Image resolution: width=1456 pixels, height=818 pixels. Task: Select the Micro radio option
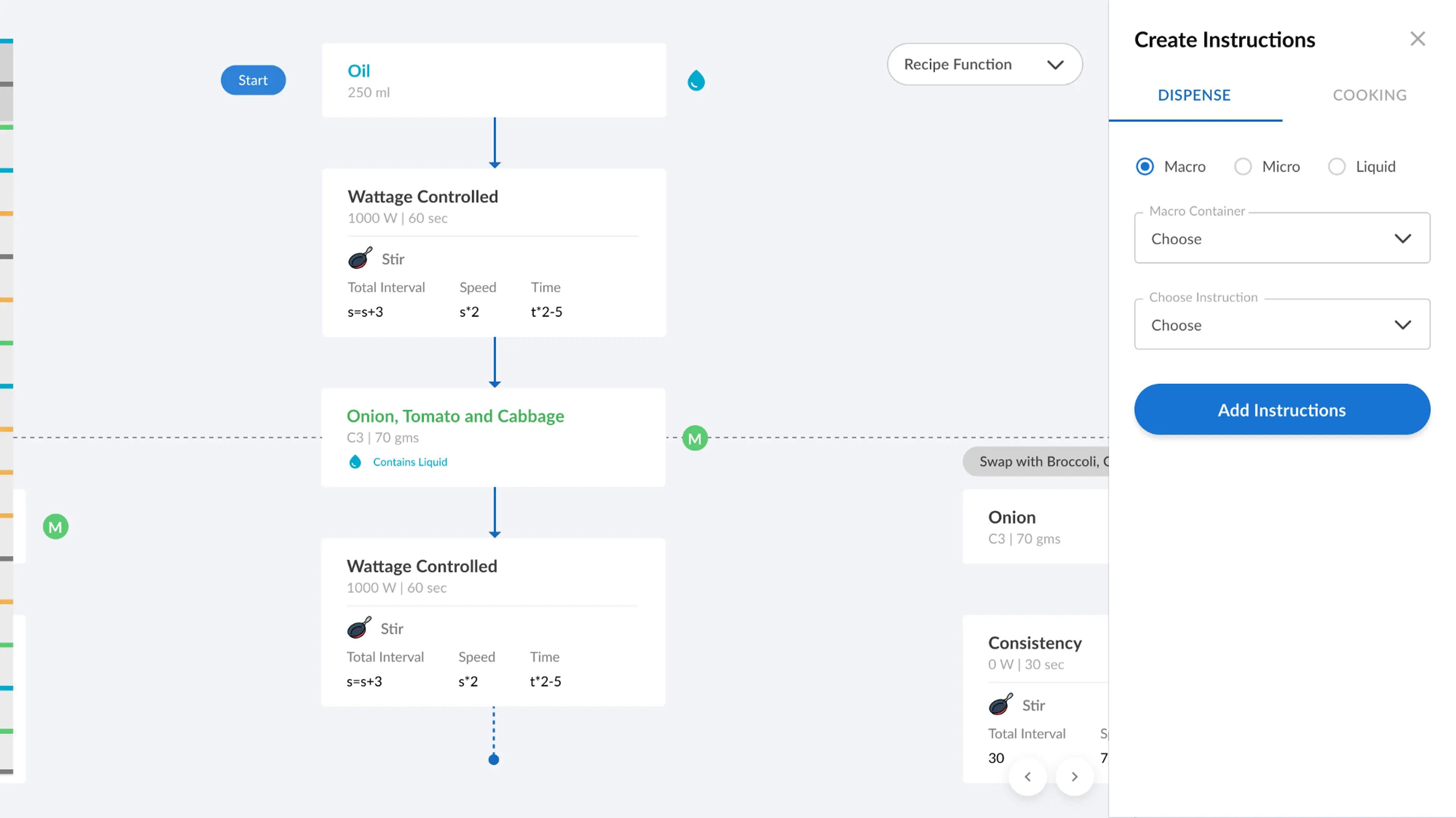[x=1243, y=167]
